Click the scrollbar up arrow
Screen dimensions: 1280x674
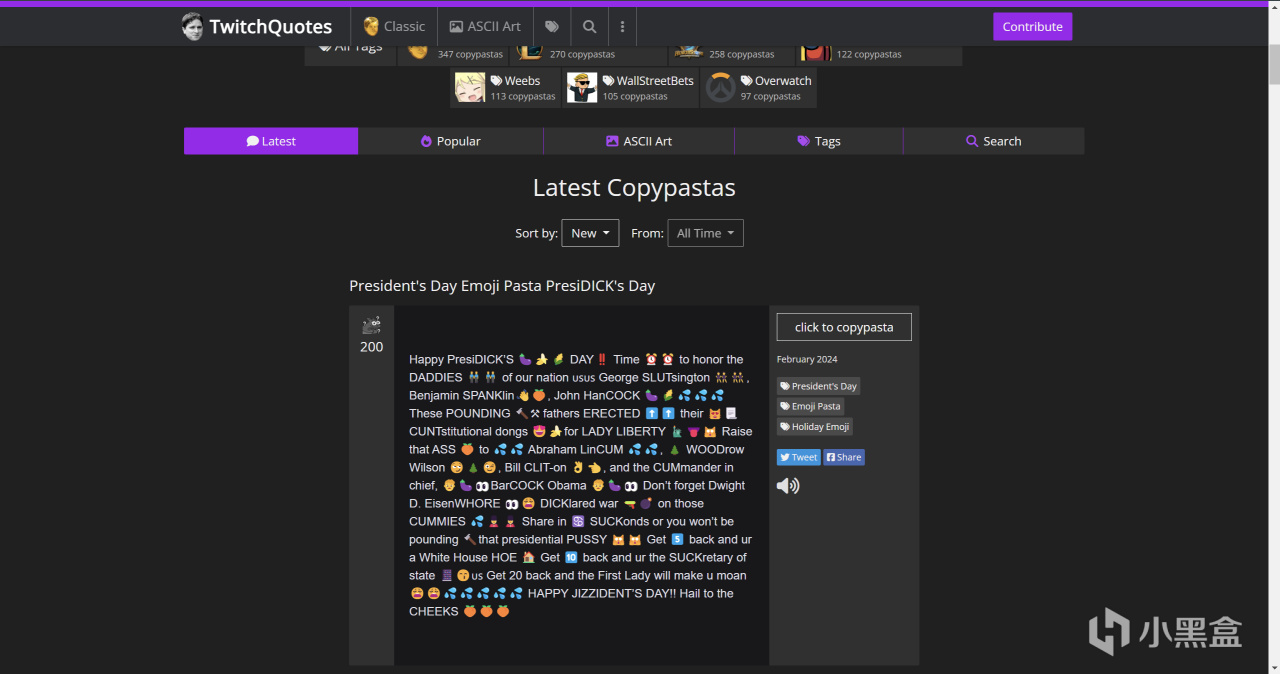[x=1274, y=7]
